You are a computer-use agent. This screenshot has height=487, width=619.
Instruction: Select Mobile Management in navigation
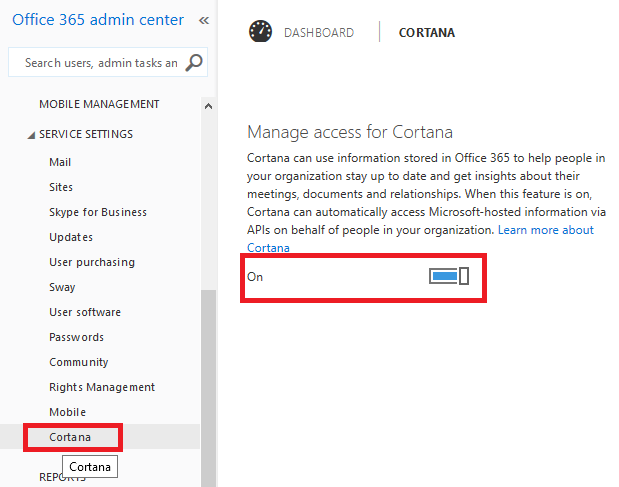(99, 104)
